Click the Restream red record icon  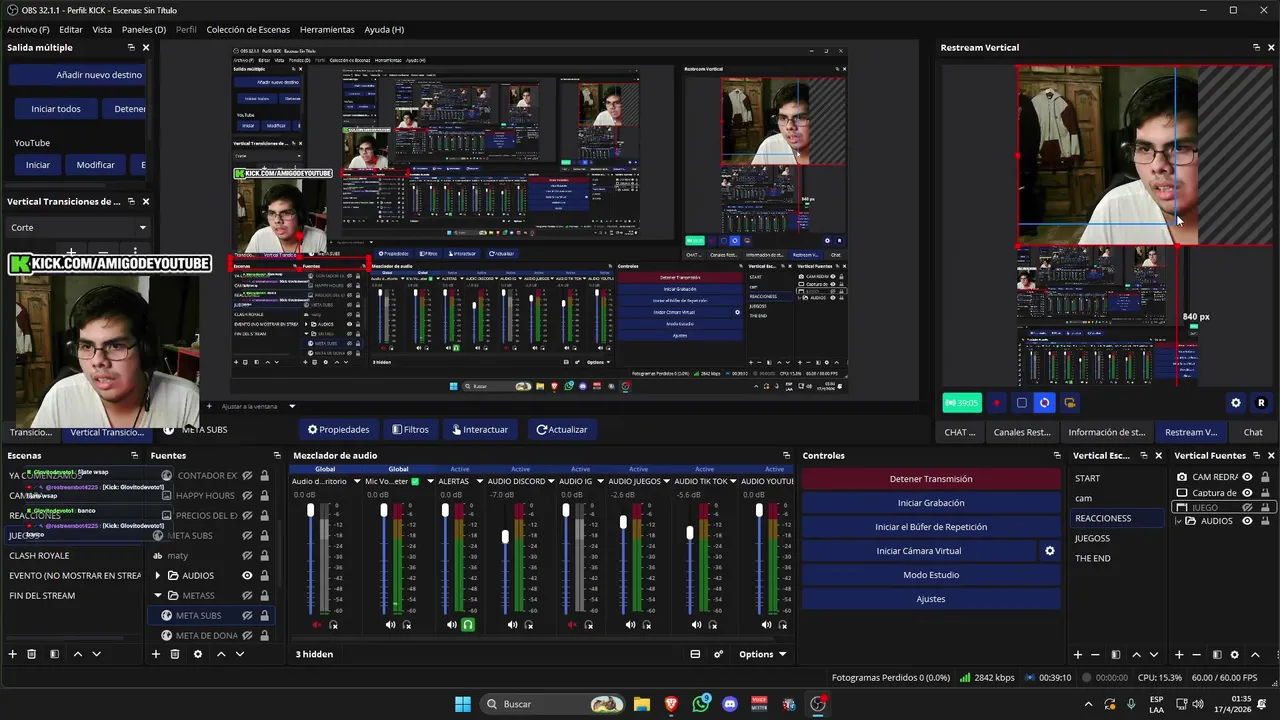(x=996, y=403)
